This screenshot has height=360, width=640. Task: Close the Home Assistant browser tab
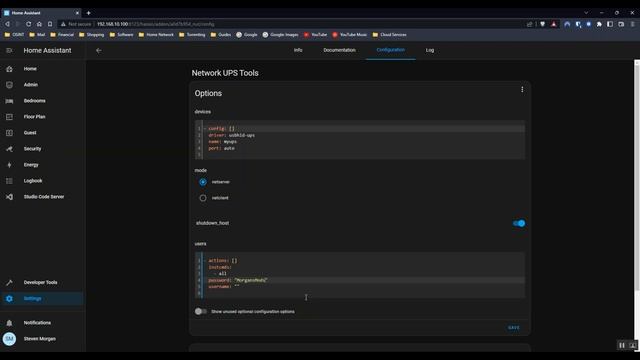77,13
